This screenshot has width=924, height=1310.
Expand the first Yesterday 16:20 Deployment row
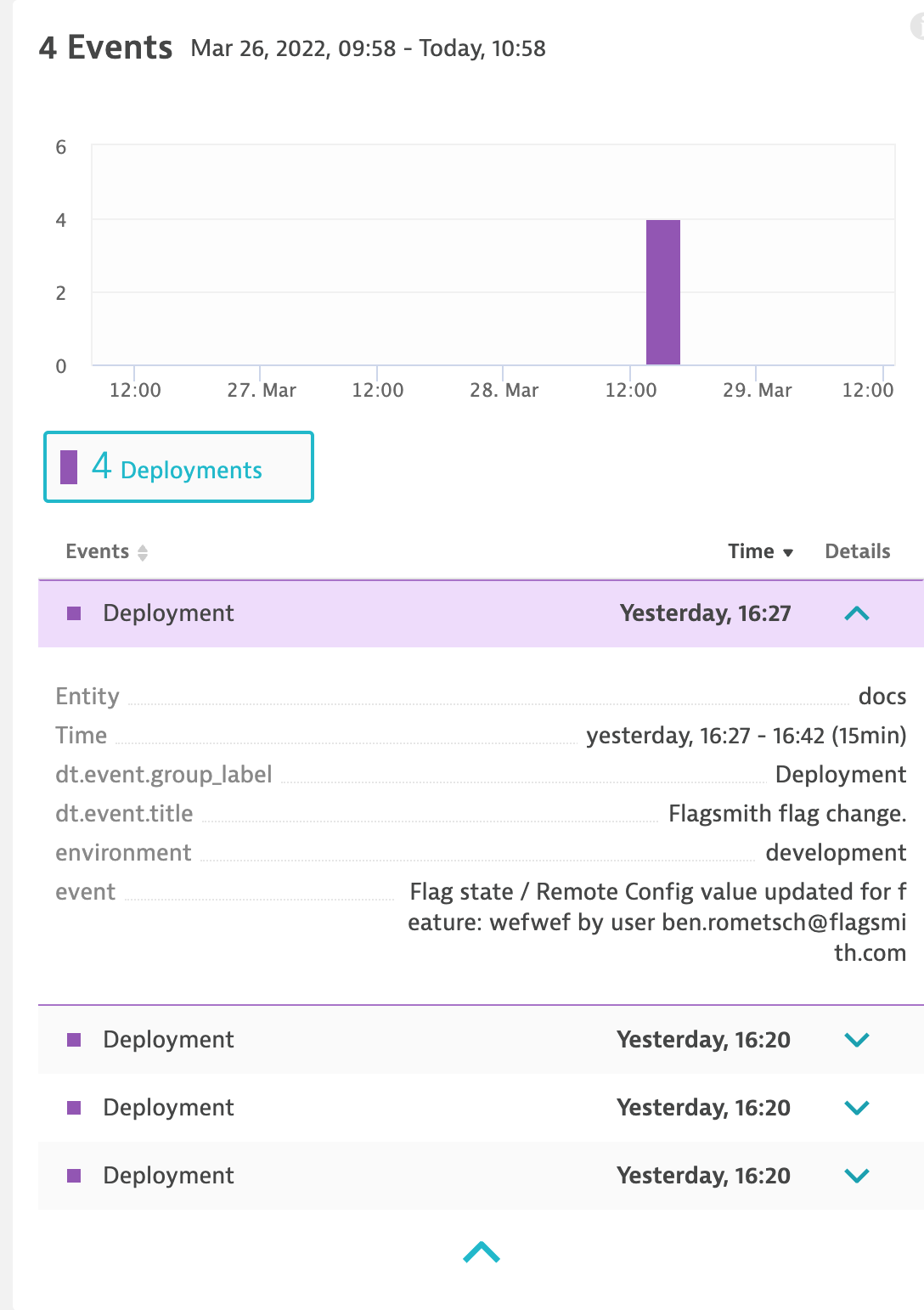pyautogui.click(x=858, y=1039)
